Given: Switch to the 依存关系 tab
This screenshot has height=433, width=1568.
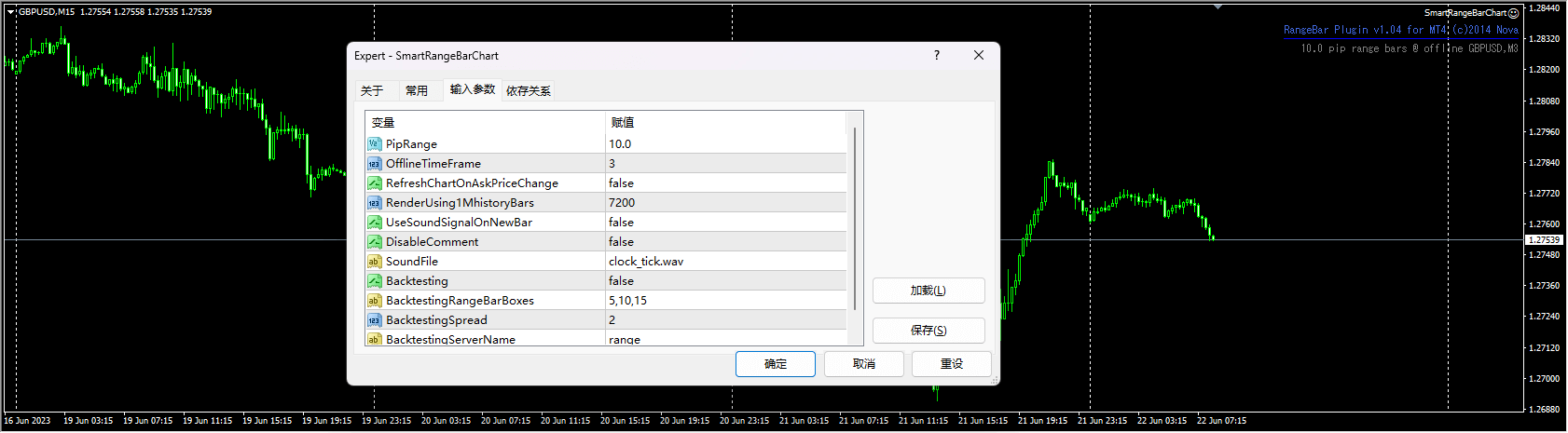Looking at the screenshot, I should pyautogui.click(x=528, y=90).
